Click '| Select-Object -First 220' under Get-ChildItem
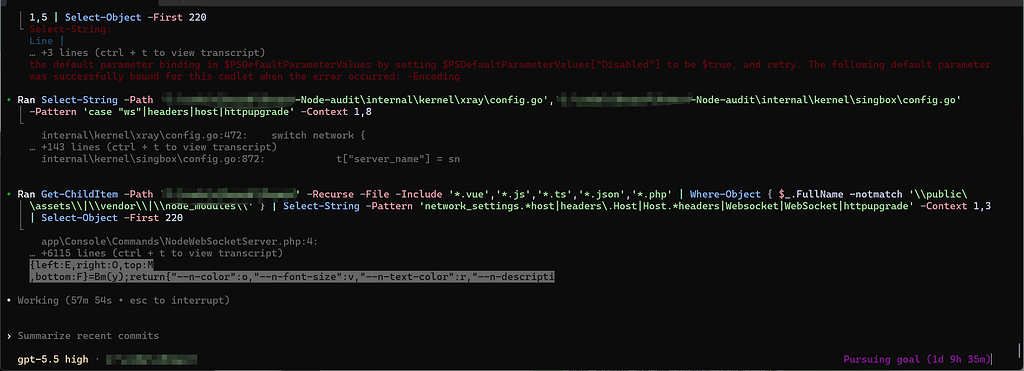 click(x=106, y=218)
